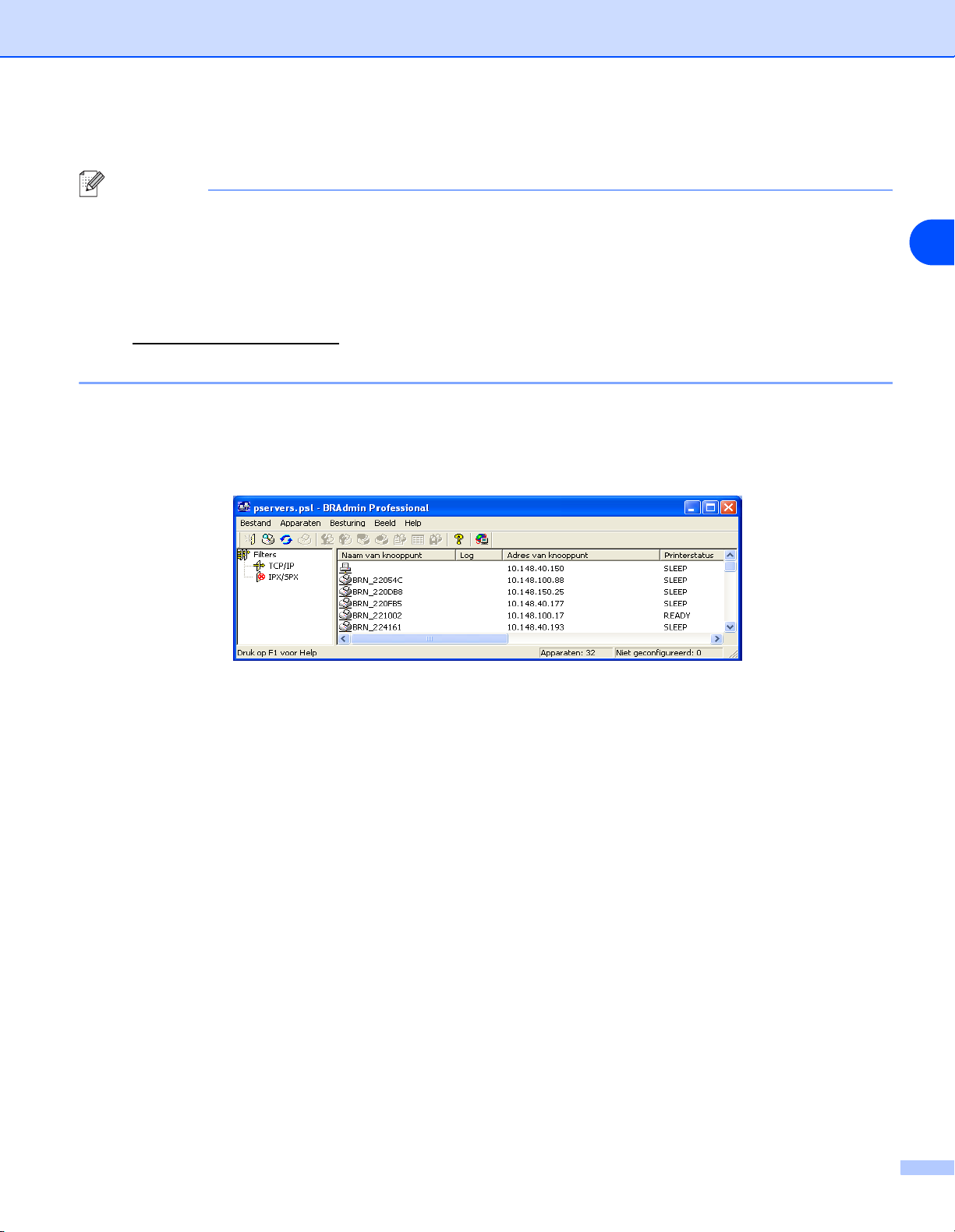Click address 10.148.40.177
Viewport: 955px width, 1232px height.
coord(536,604)
